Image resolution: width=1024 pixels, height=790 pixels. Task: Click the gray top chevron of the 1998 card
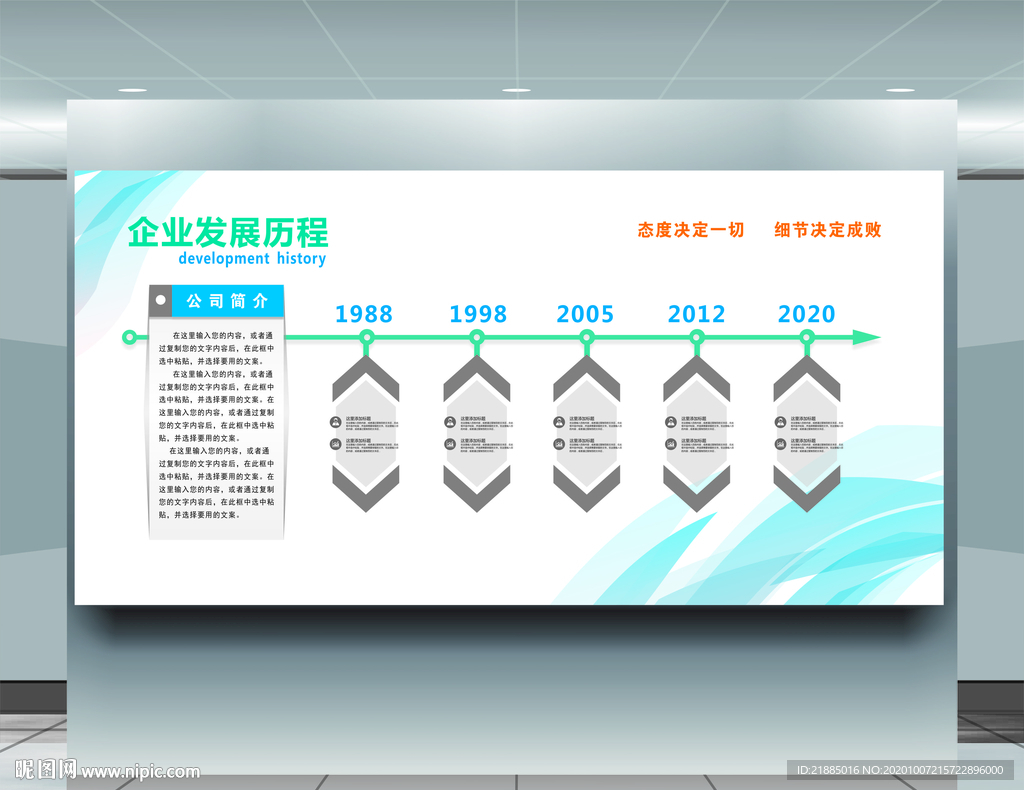click(x=477, y=378)
